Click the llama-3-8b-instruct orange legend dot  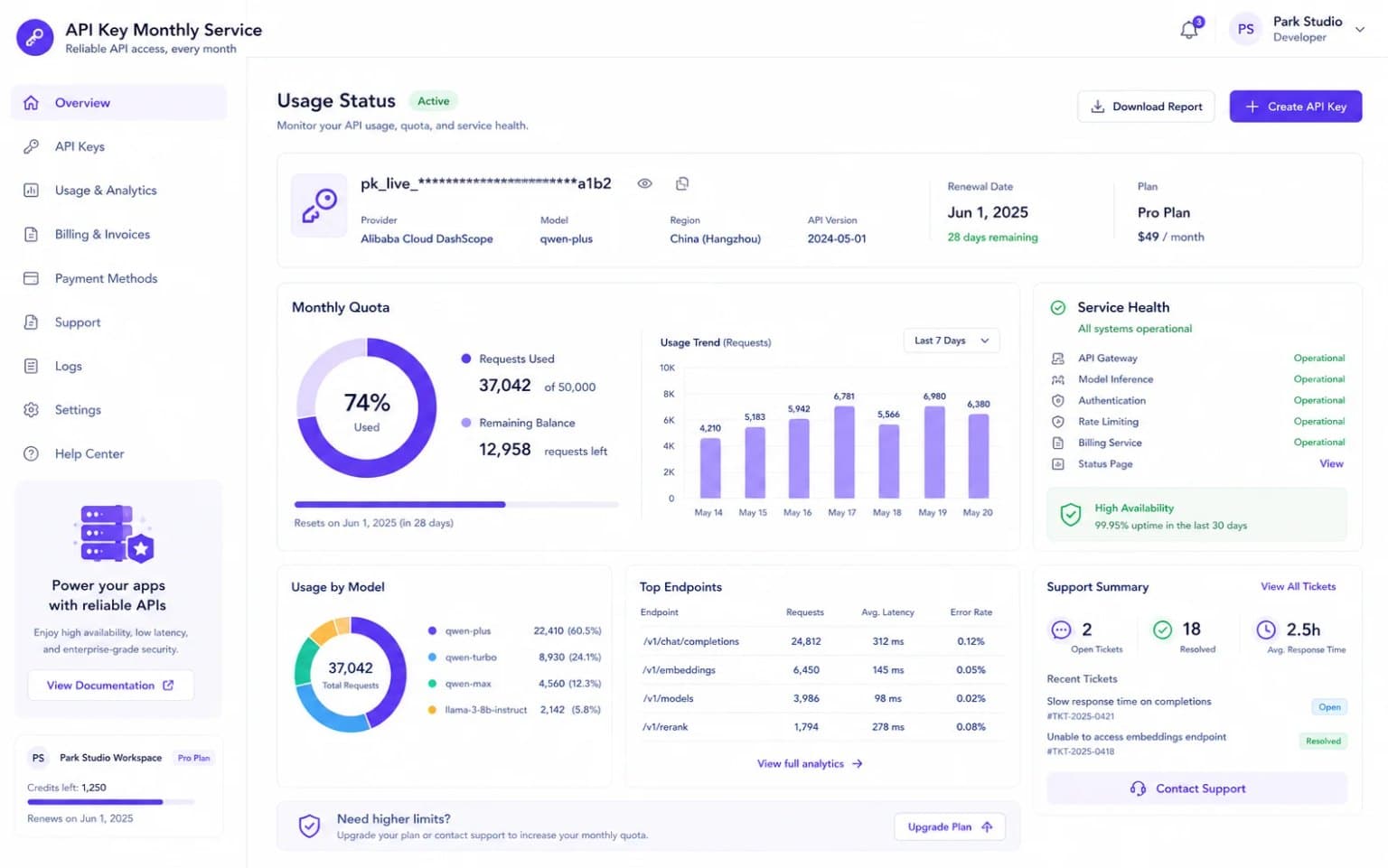[432, 710]
